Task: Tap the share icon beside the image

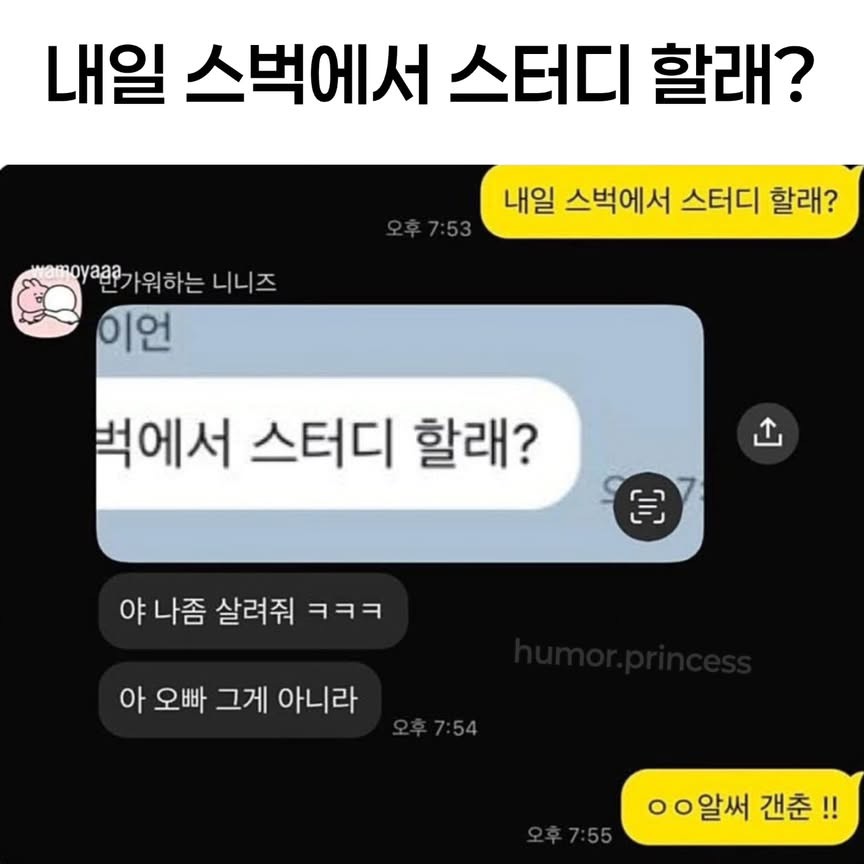Action: coord(768,433)
